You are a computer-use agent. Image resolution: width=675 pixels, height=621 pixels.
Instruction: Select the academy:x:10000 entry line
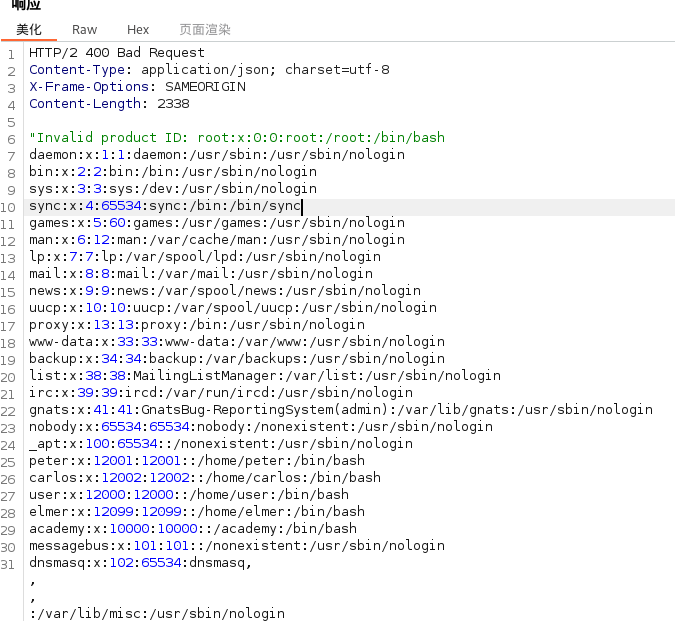193,528
